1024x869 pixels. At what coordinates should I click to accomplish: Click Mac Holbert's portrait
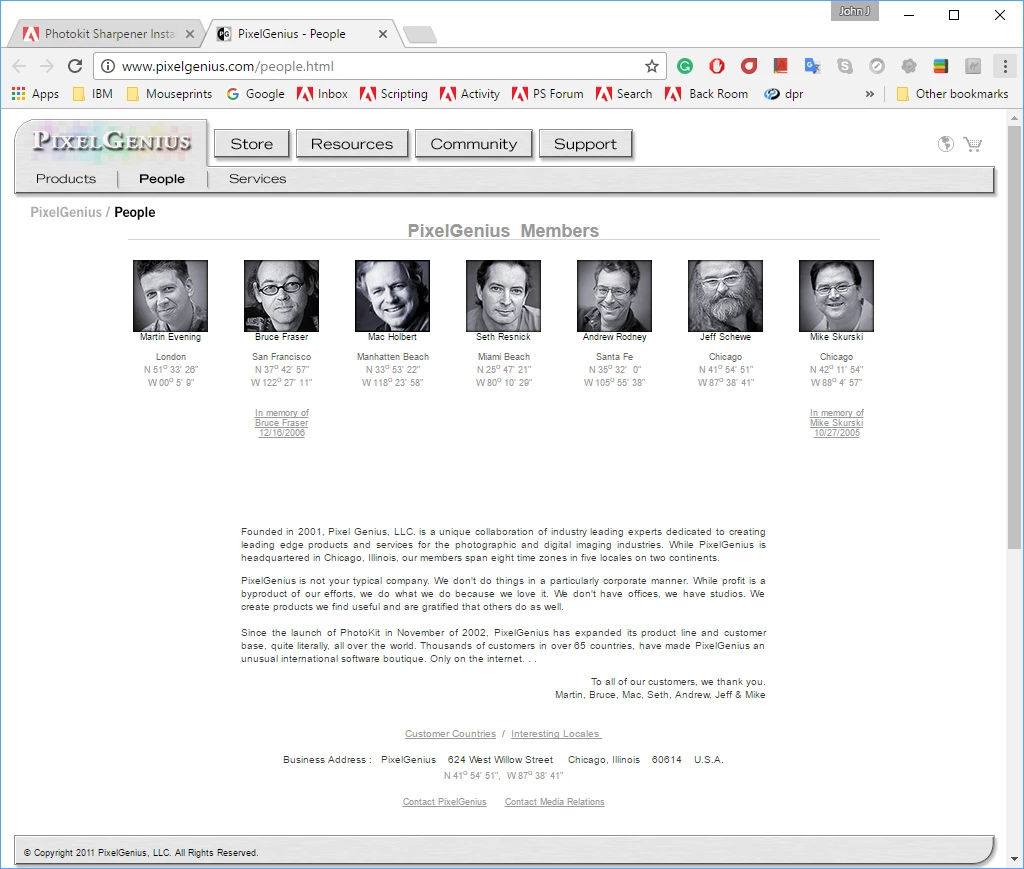click(x=392, y=296)
